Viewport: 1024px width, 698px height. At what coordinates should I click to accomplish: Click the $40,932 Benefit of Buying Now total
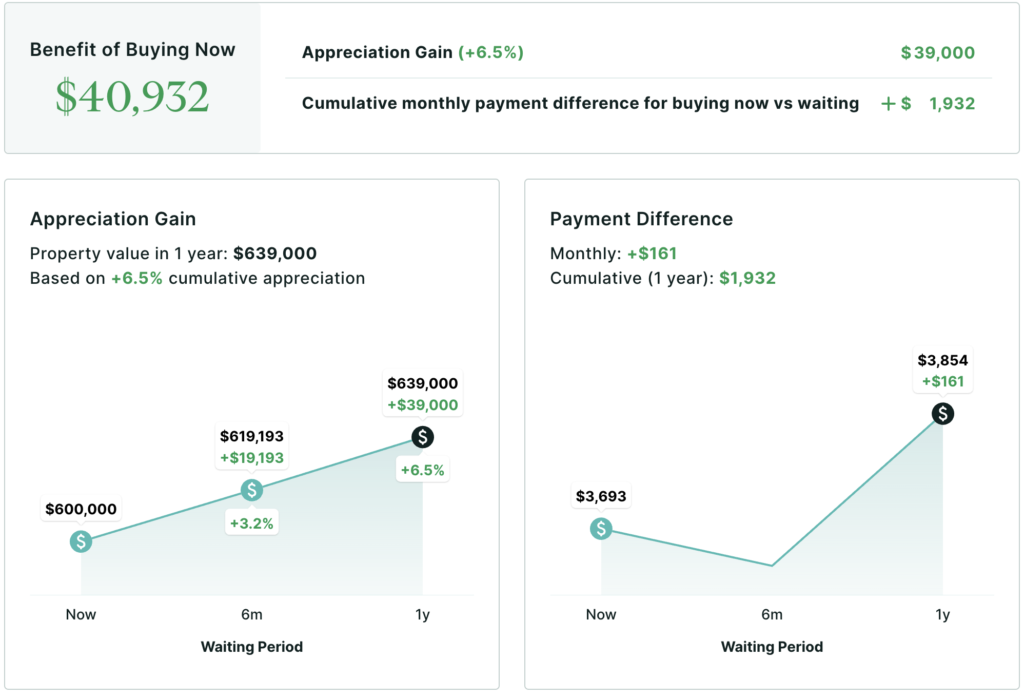coord(132,97)
